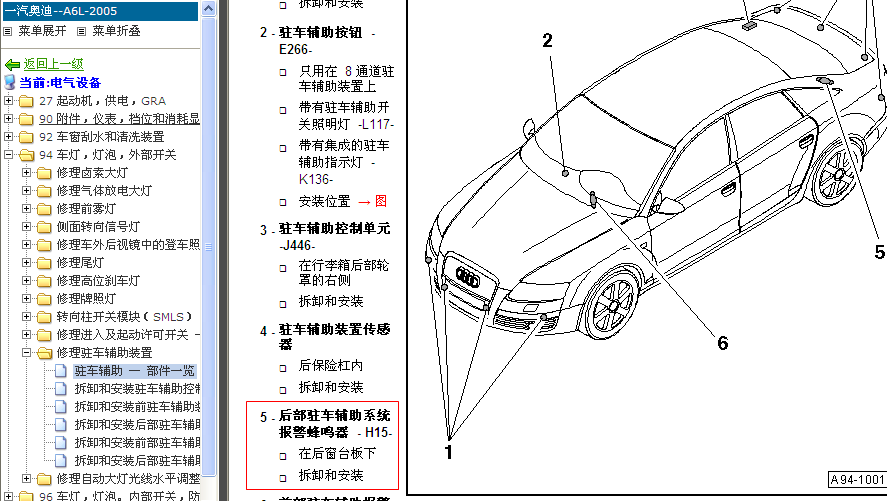Expand the 修理前雾灯 node
Screen dimensions: 887x501
coord(27,209)
